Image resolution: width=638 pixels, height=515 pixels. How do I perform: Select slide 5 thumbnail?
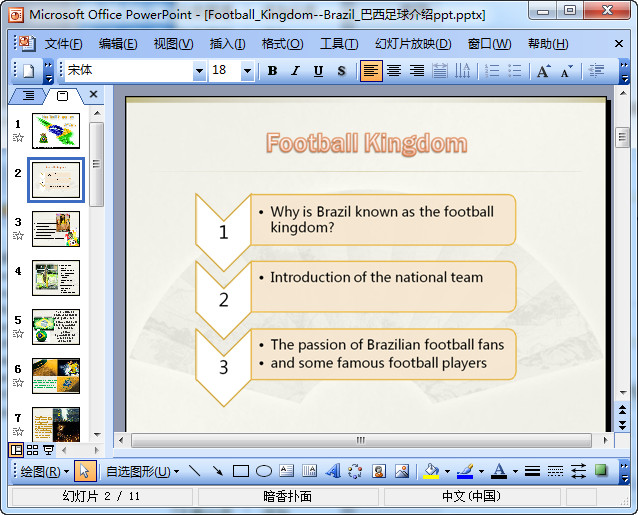click(56, 327)
